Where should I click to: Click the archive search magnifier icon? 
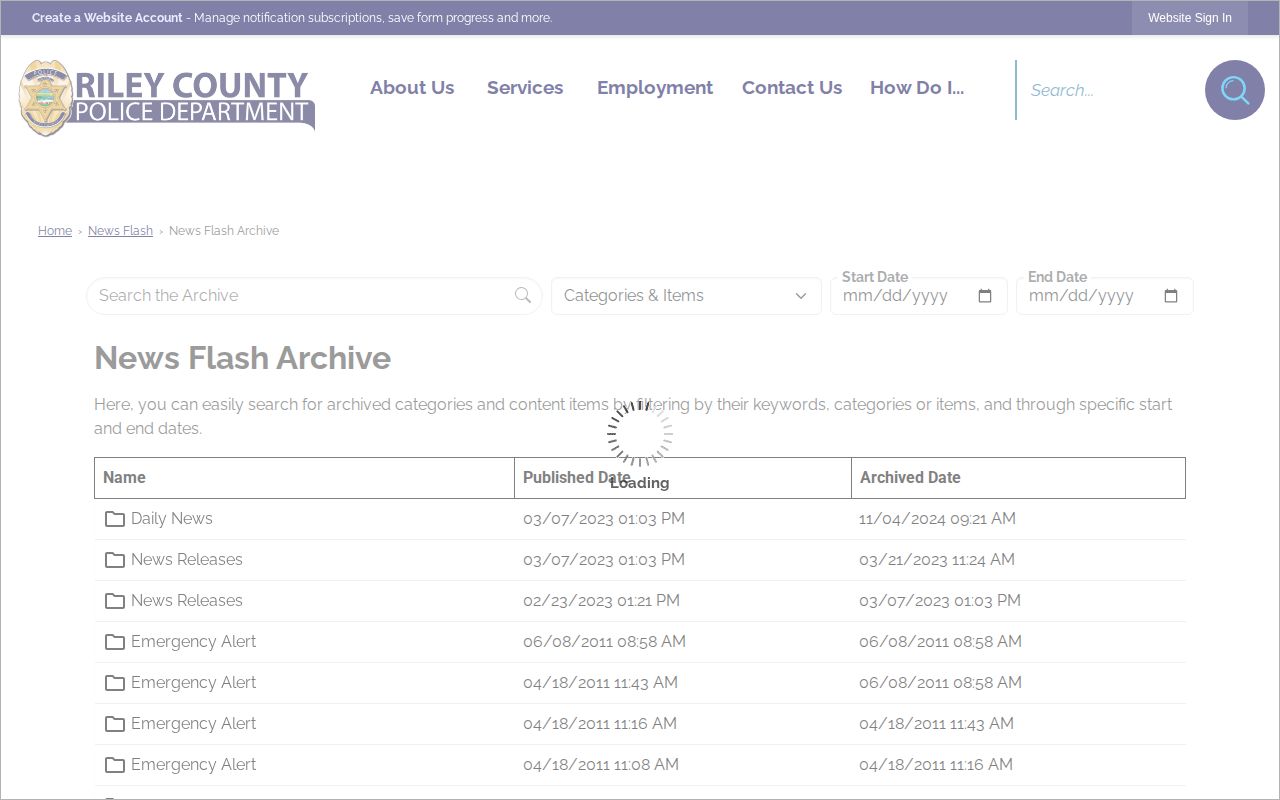[x=523, y=295]
